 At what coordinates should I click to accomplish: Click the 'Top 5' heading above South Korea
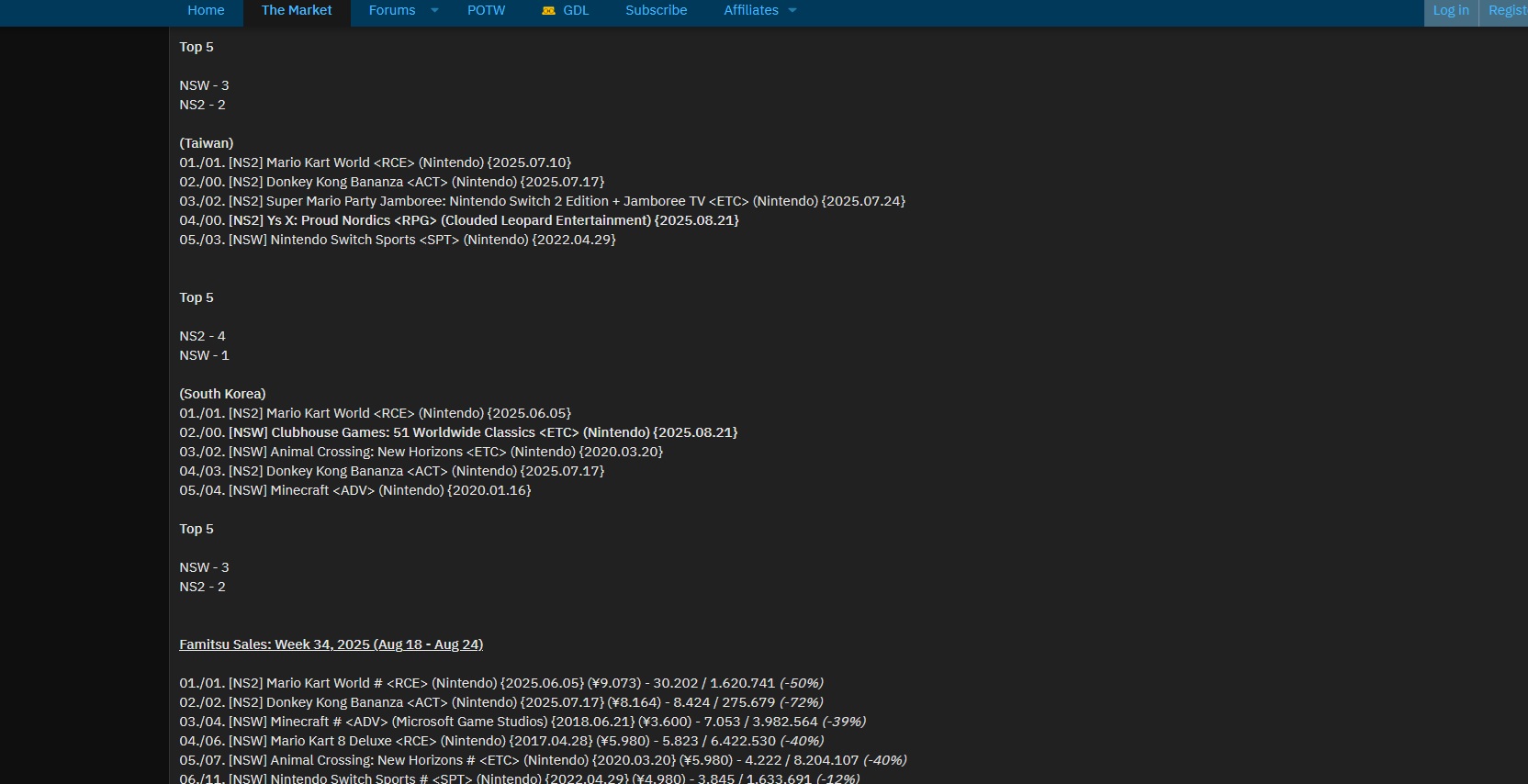197,297
